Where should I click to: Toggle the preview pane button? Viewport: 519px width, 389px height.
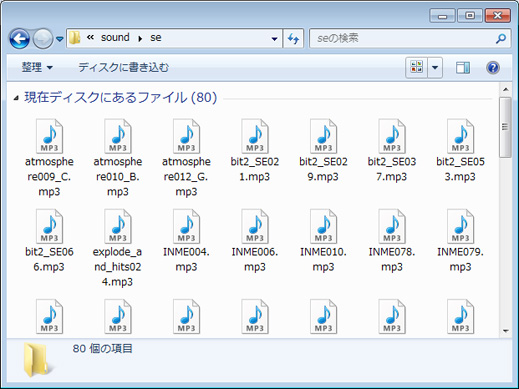[x=463, y=68]
